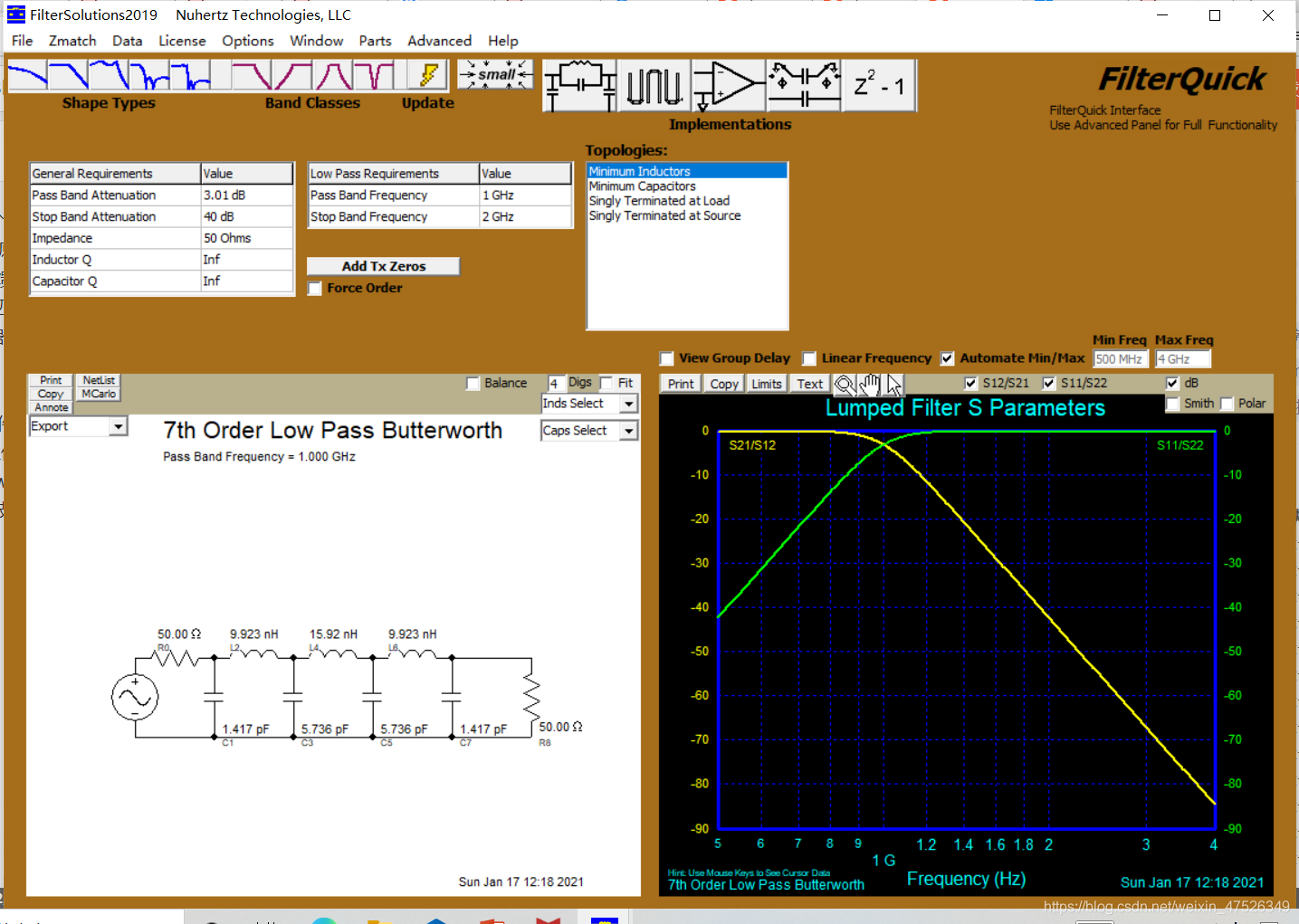
Task: Click the Update lightning bolt icon
Action: pyautogui.click(x=428, y=74)
